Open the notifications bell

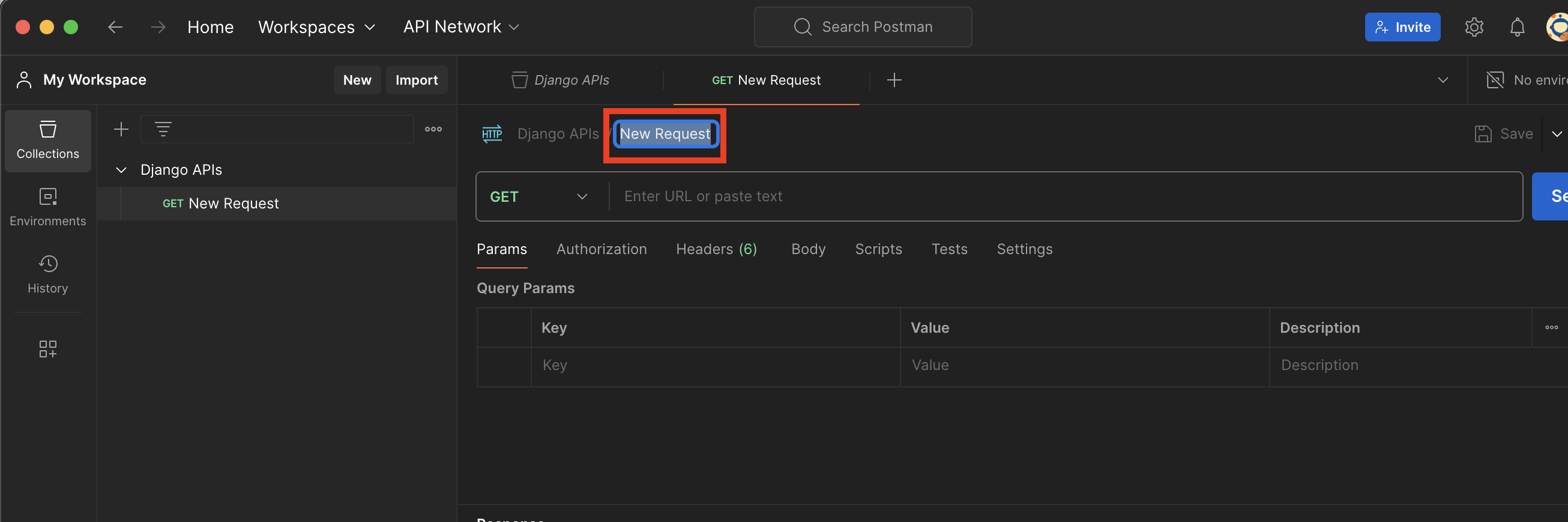(x=1517, y=27)
